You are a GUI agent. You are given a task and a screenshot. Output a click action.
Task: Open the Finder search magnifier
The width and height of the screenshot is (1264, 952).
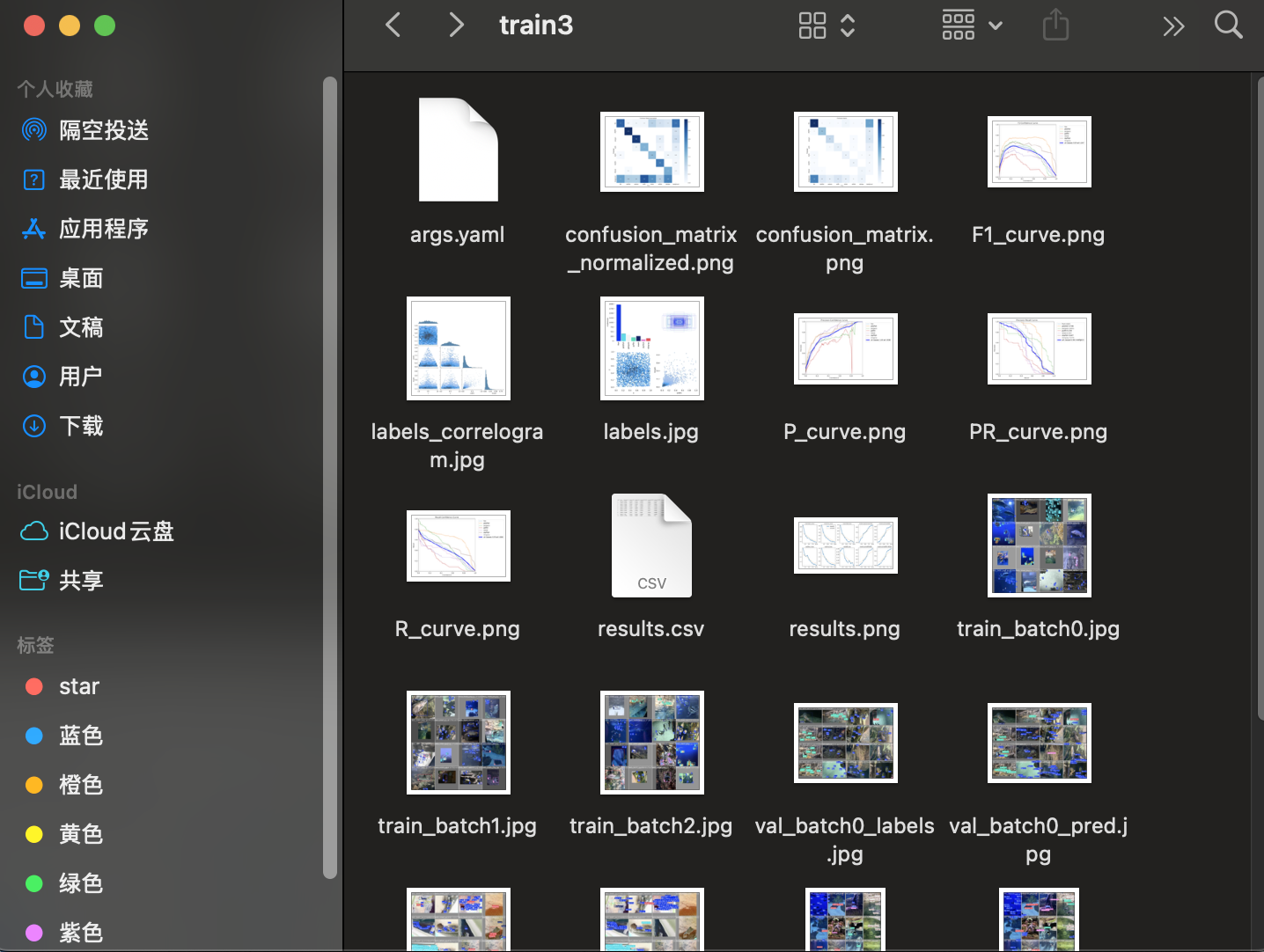pos(1228,25)
